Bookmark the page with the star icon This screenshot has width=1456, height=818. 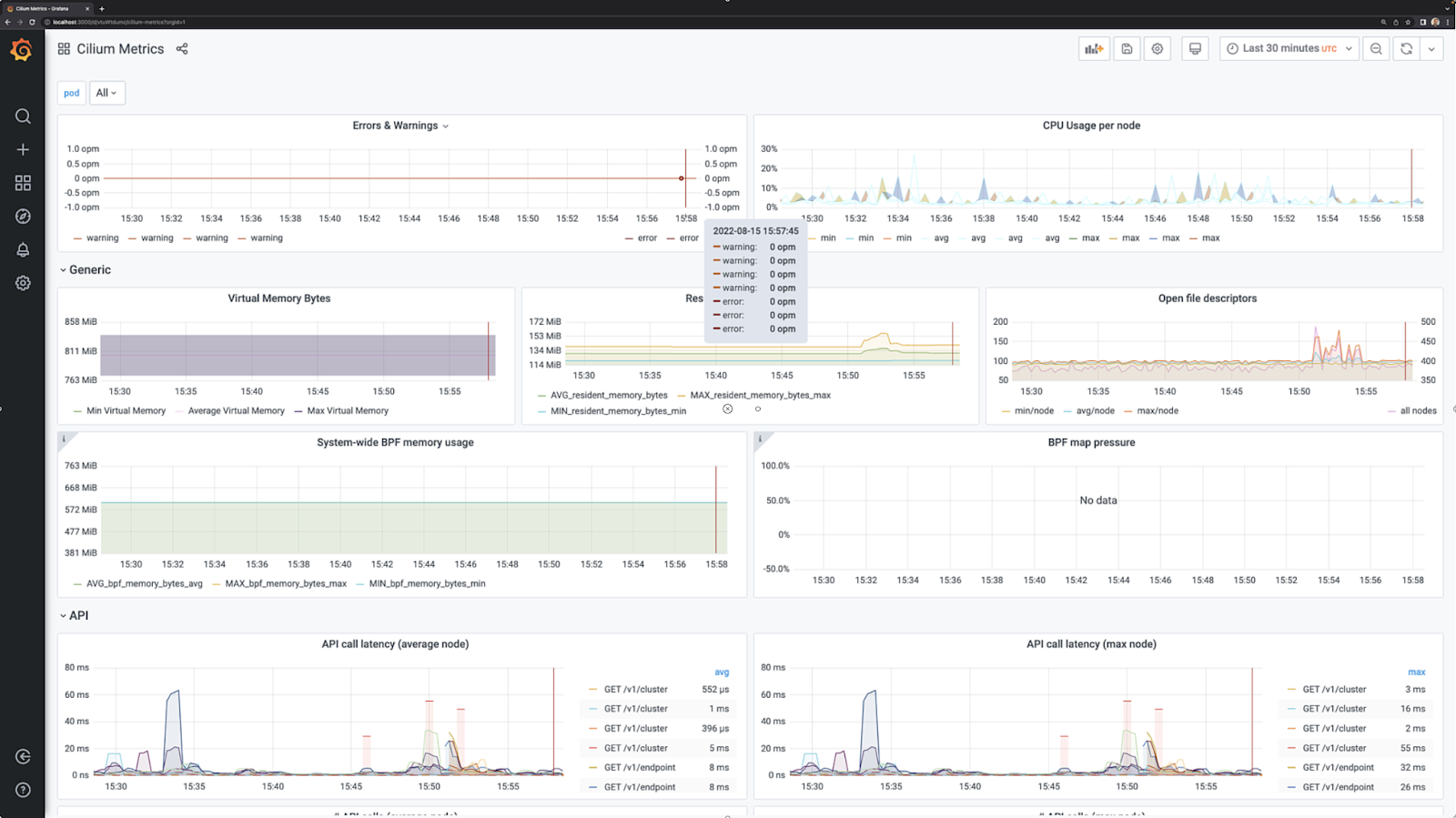(x=1409, y=22)
